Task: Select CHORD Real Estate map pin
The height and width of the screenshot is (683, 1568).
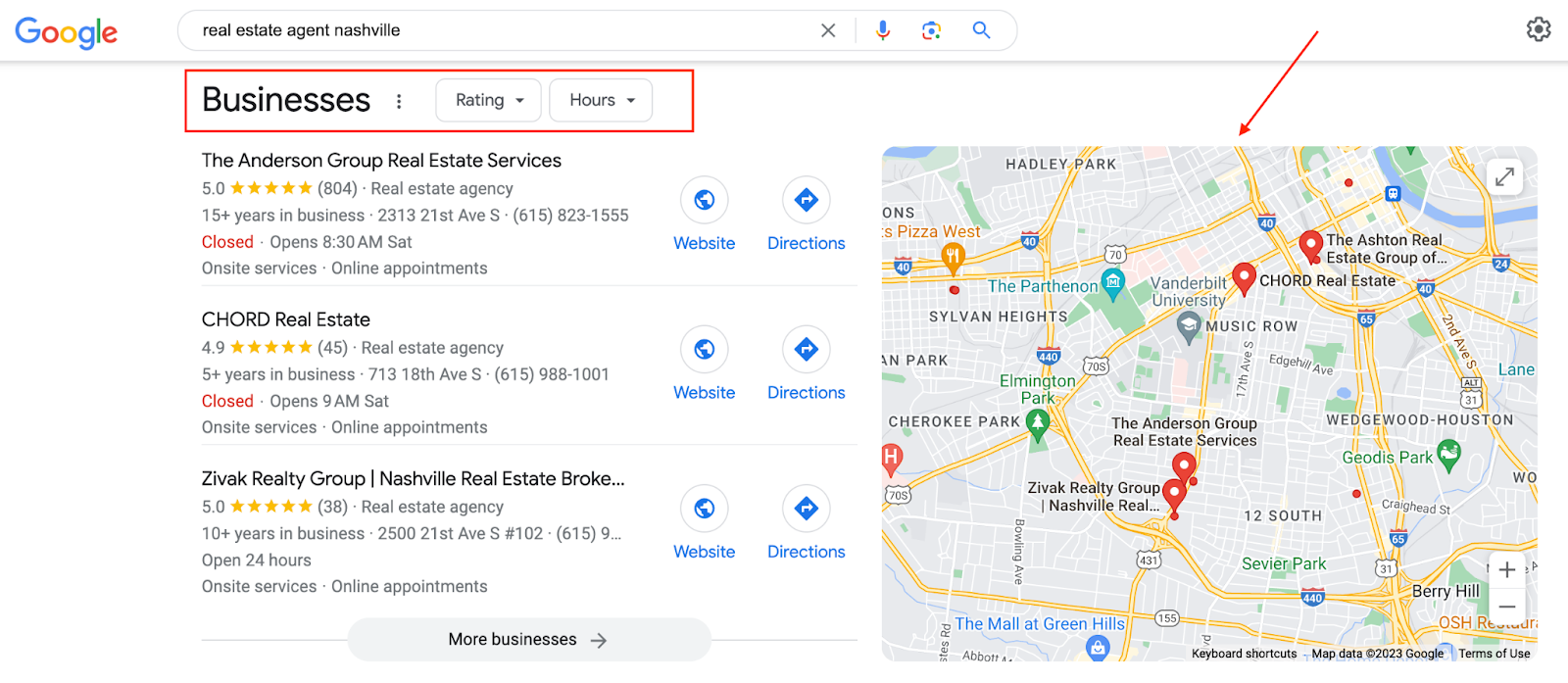Action: 1244,279
